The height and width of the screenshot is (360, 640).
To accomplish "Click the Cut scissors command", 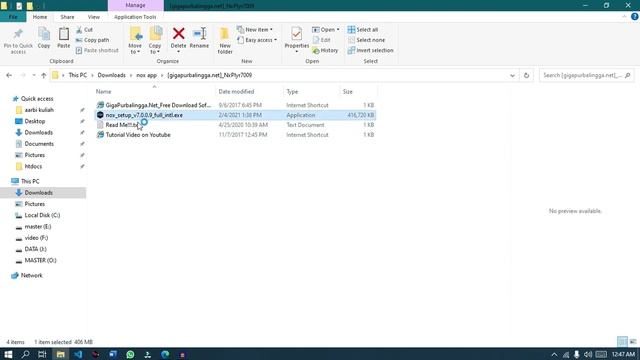I will 84,30.
